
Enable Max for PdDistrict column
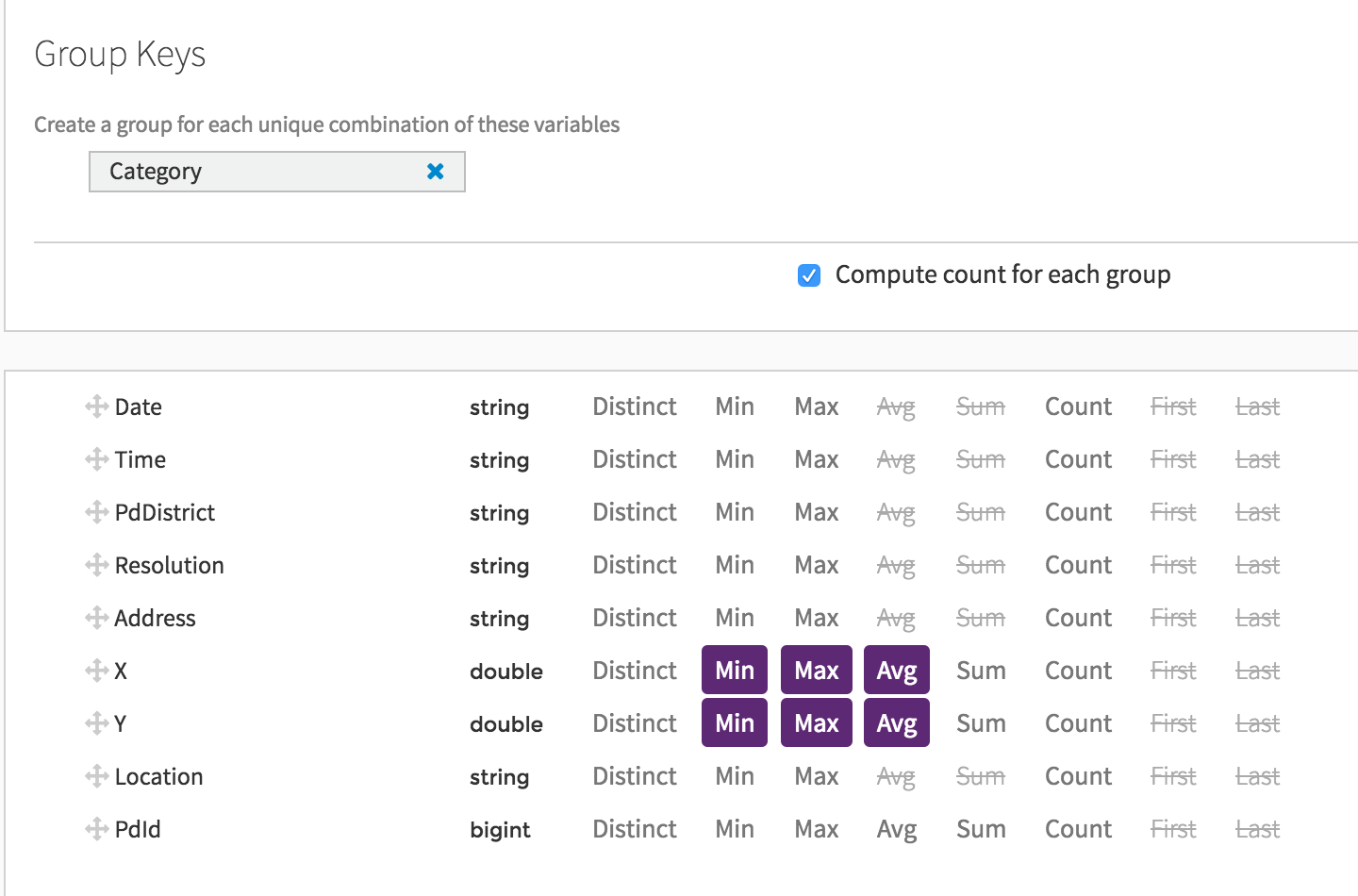coord(817,512)
